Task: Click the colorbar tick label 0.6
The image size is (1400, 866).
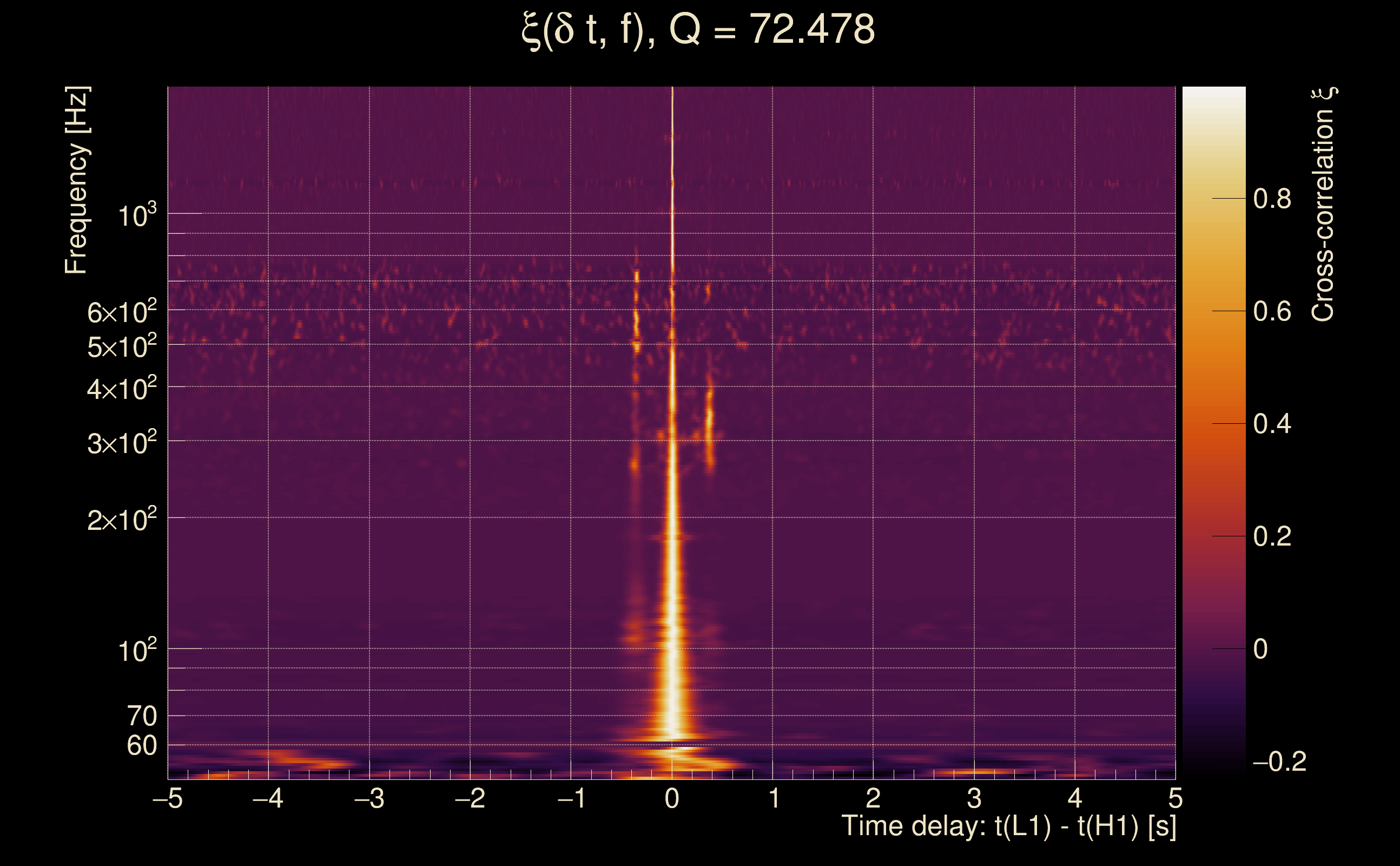Action: tap(1272, 312)
